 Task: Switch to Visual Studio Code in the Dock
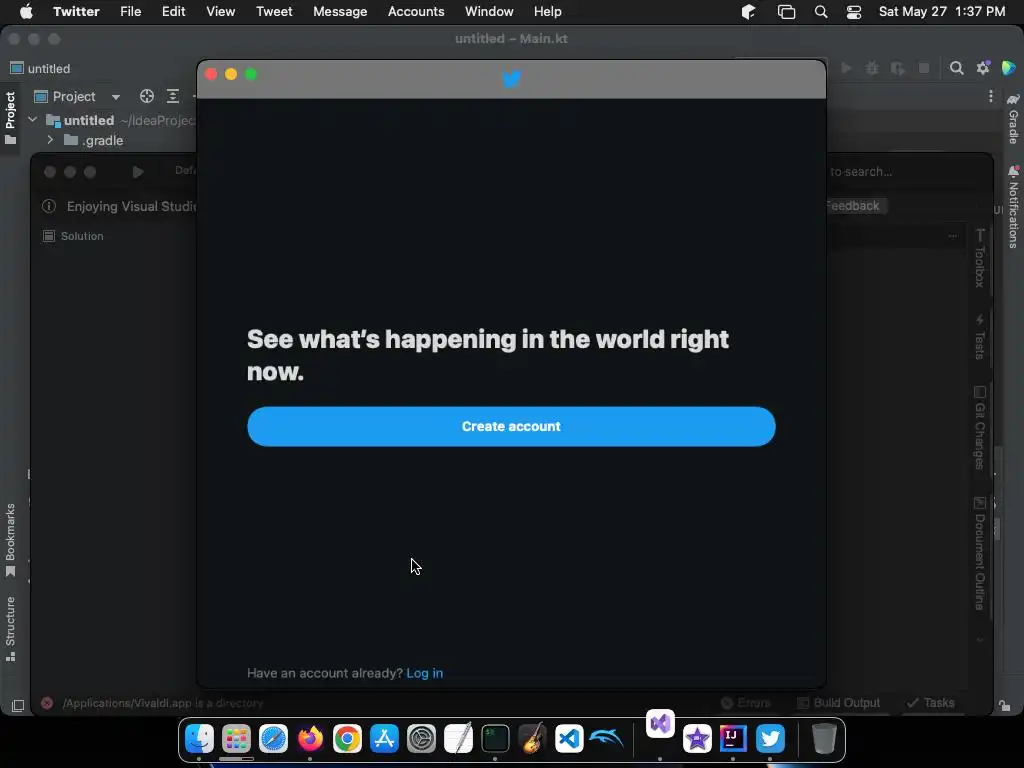(x=569, y=739)
